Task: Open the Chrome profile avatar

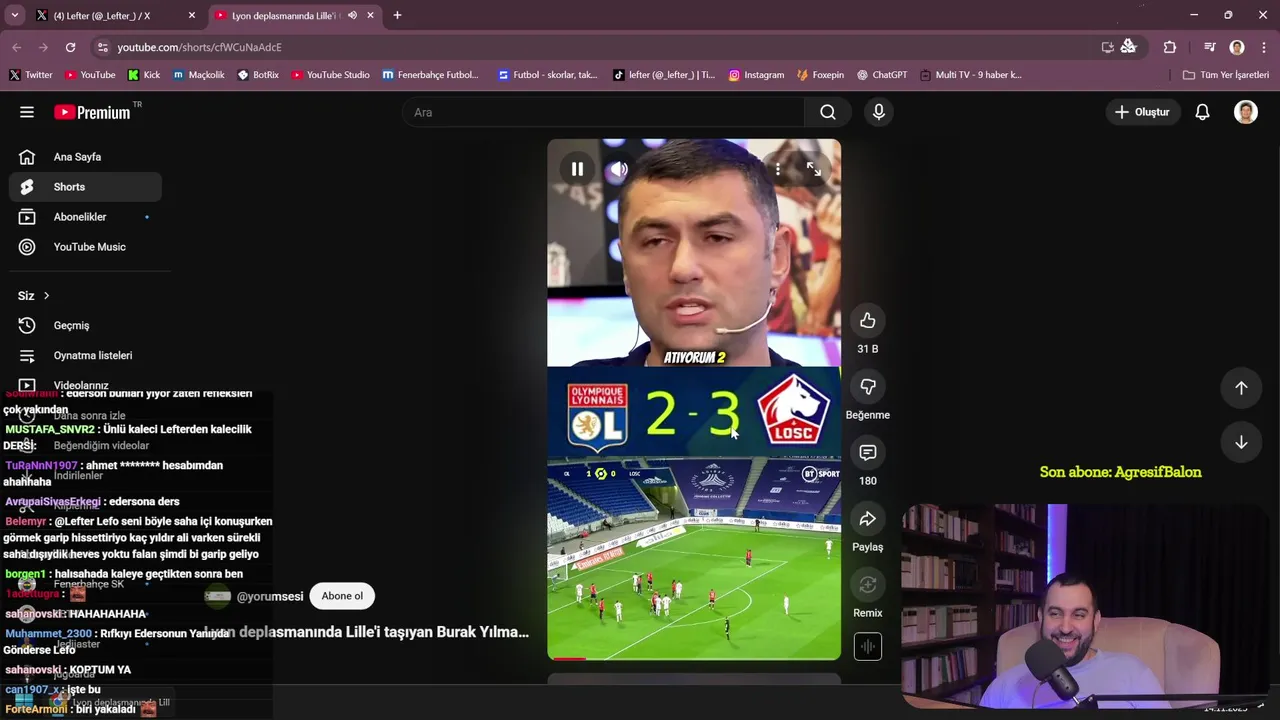Action: click(1237, 47)
